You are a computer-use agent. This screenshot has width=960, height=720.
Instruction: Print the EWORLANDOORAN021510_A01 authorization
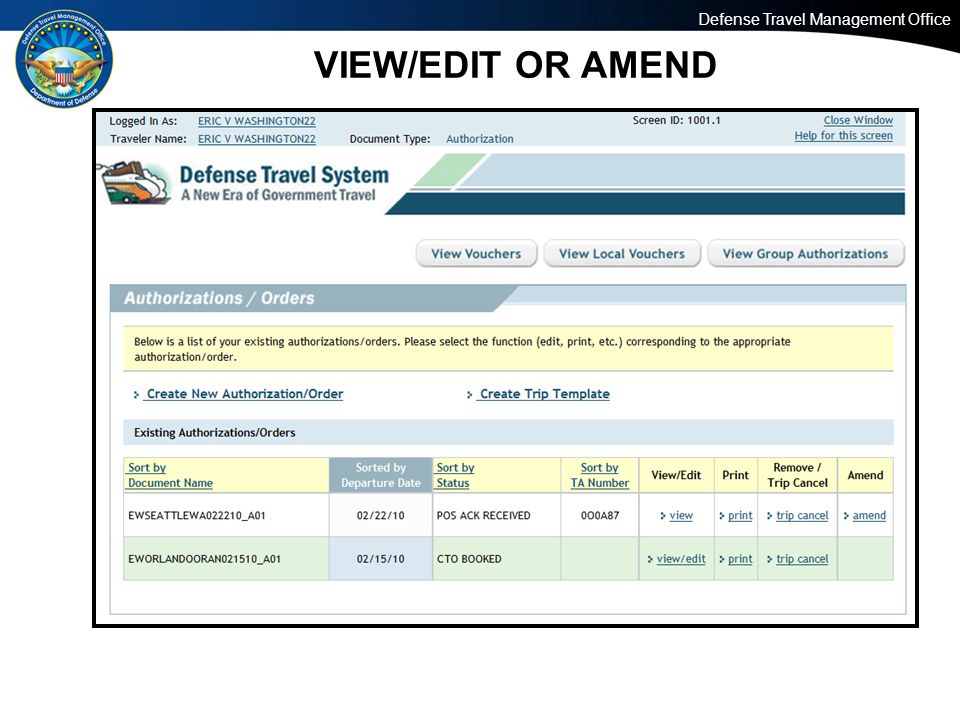[740, 559]
